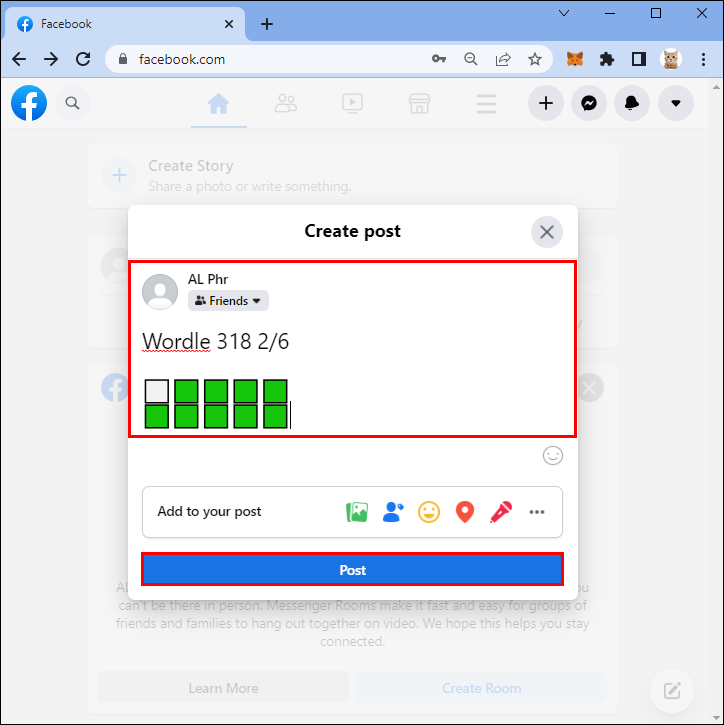Click the Create Room button
Viewport: 724px width, 725px height.
[x=481, y=688]
